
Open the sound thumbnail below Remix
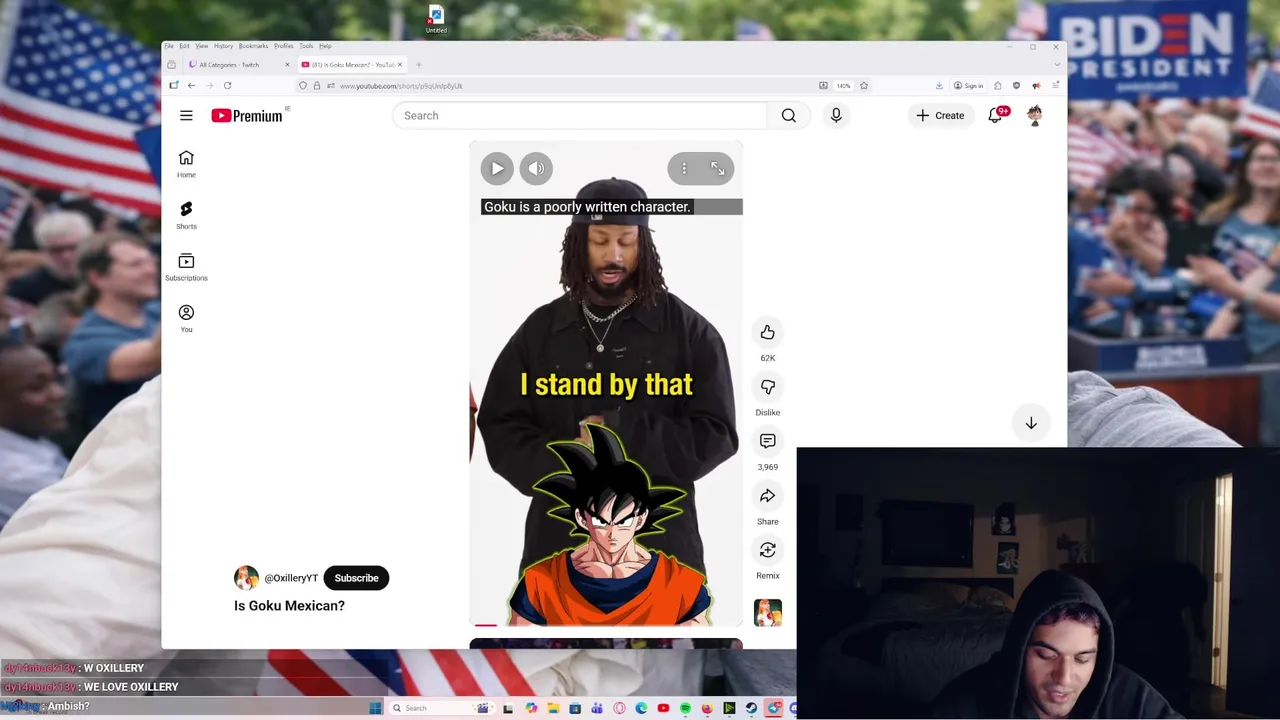[x=768, y=612]
